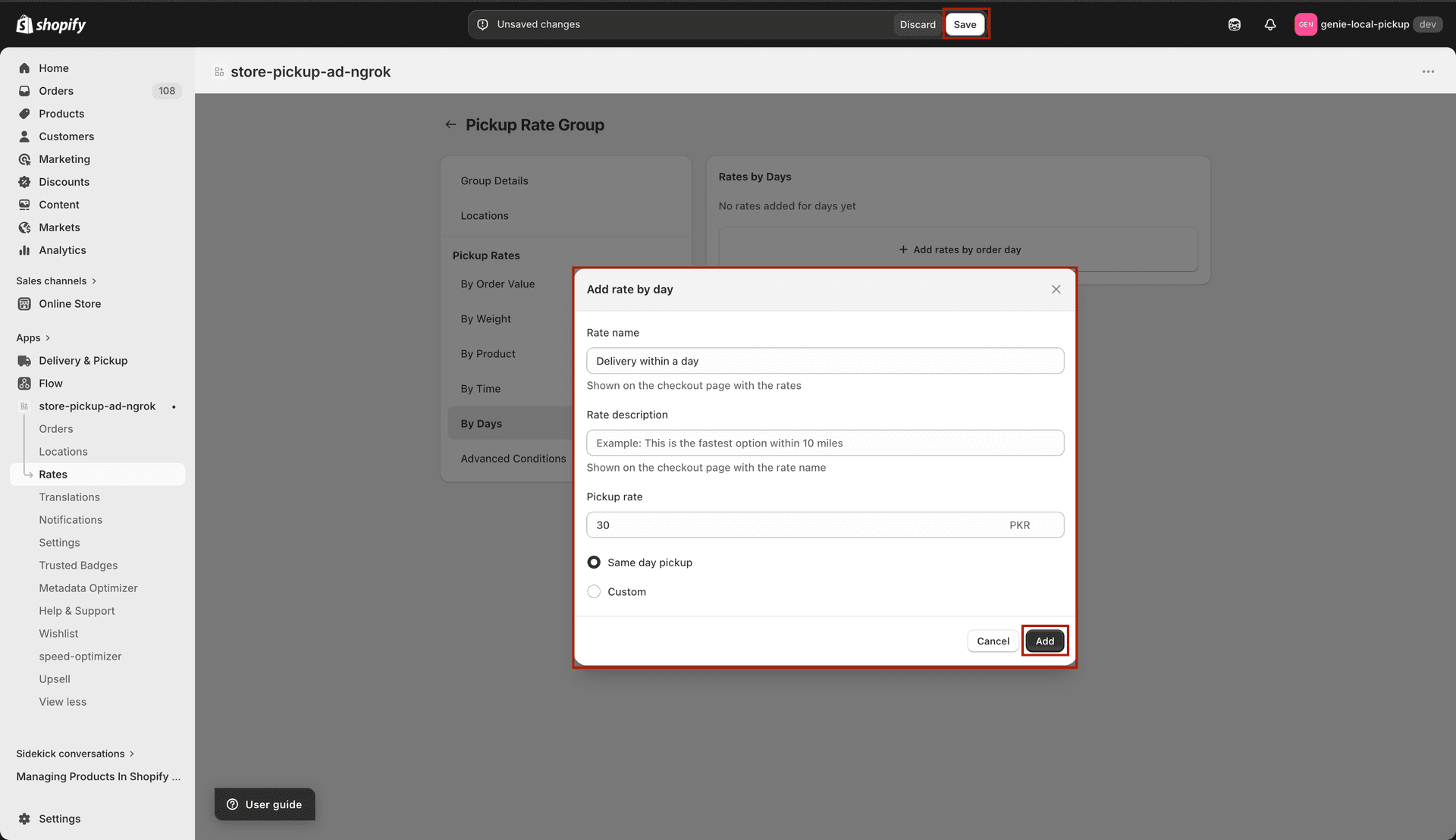Focus the Pickup rate amount field
This screenshot has height=840, width=1456.
coord(825,525)
